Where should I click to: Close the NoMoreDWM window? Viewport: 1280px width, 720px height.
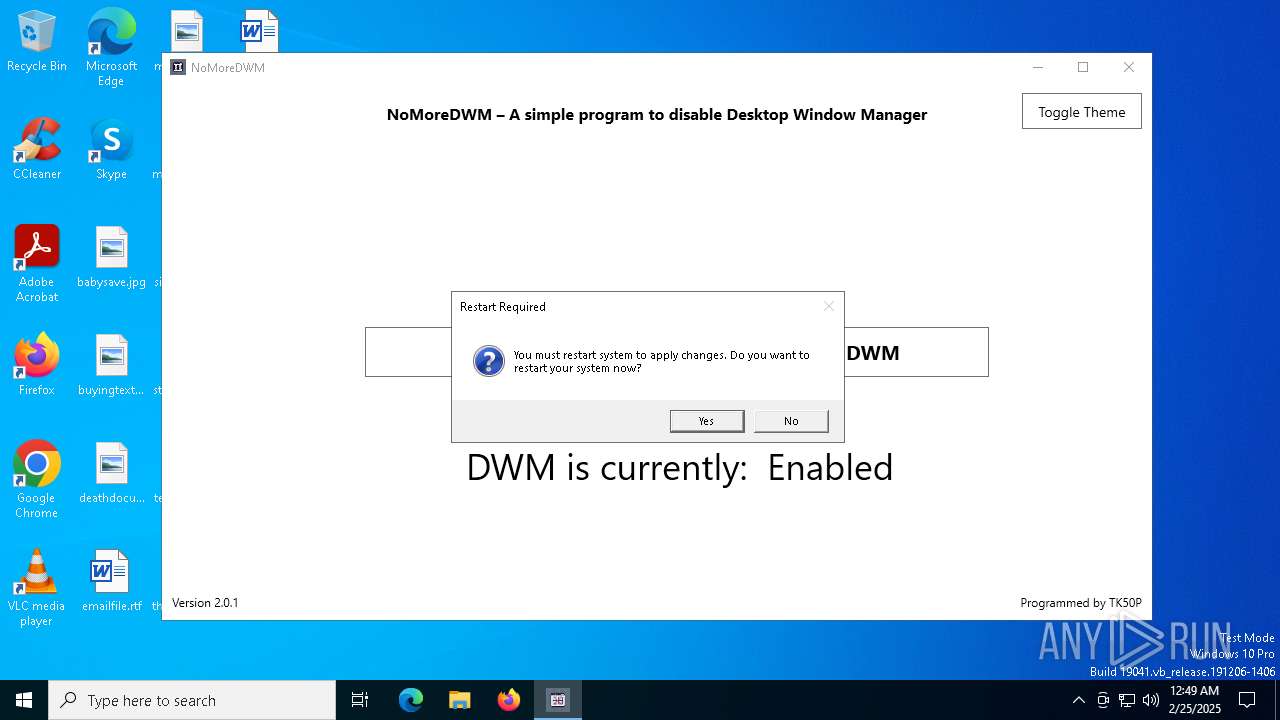click(x=1129, y=67)
